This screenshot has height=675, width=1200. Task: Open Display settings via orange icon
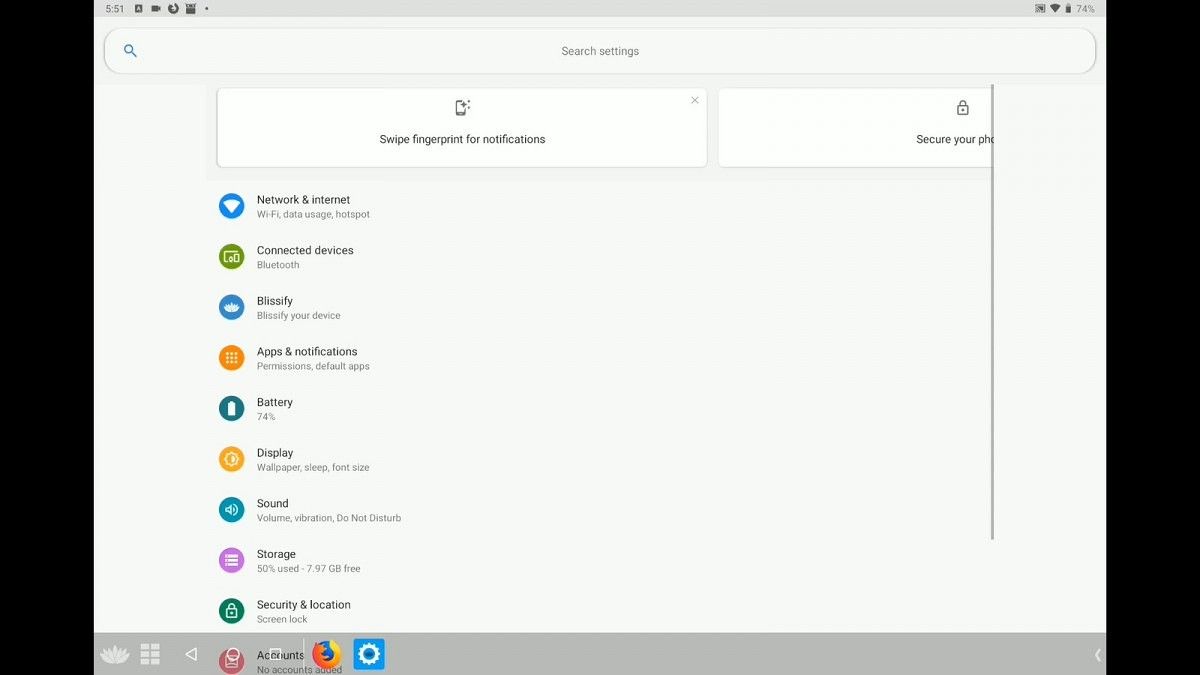[x=231, y=459]
